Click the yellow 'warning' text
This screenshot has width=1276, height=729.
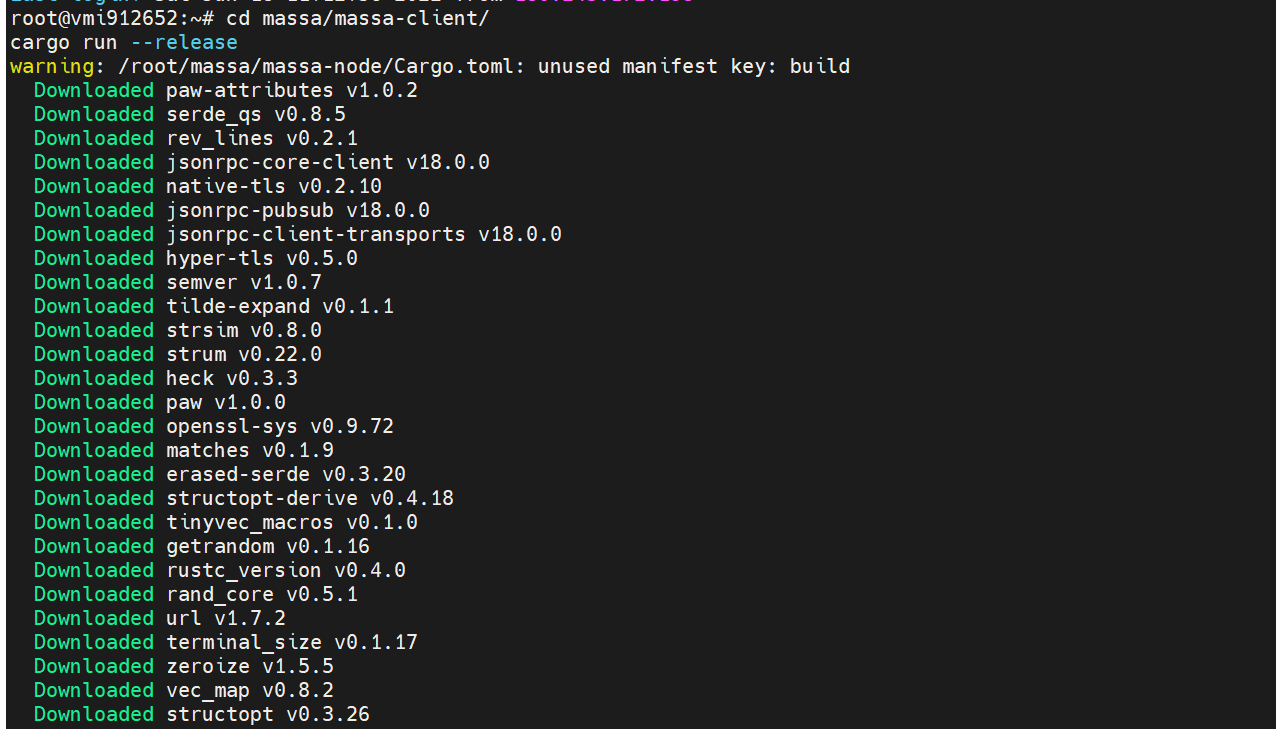click(x=51, y=67)
